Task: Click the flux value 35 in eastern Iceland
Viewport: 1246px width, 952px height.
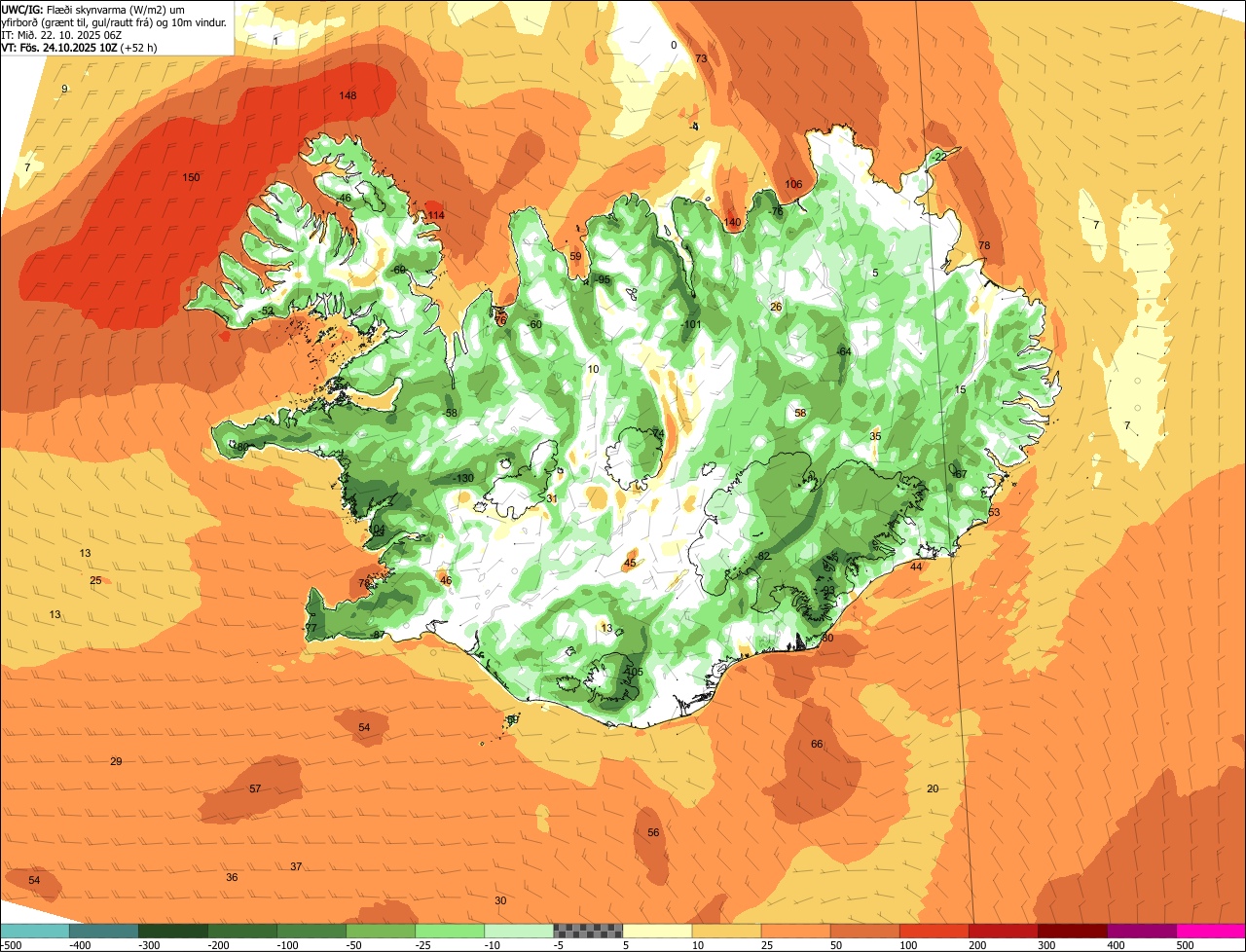Action: [x=875, y=436]
